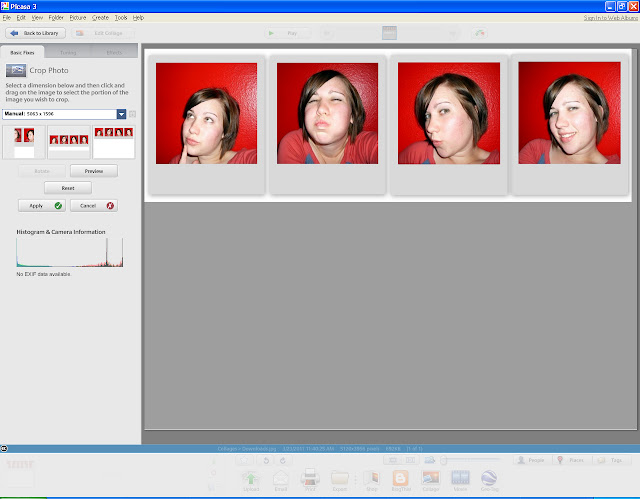
Task: Click the Preview button
Action: 94,171
